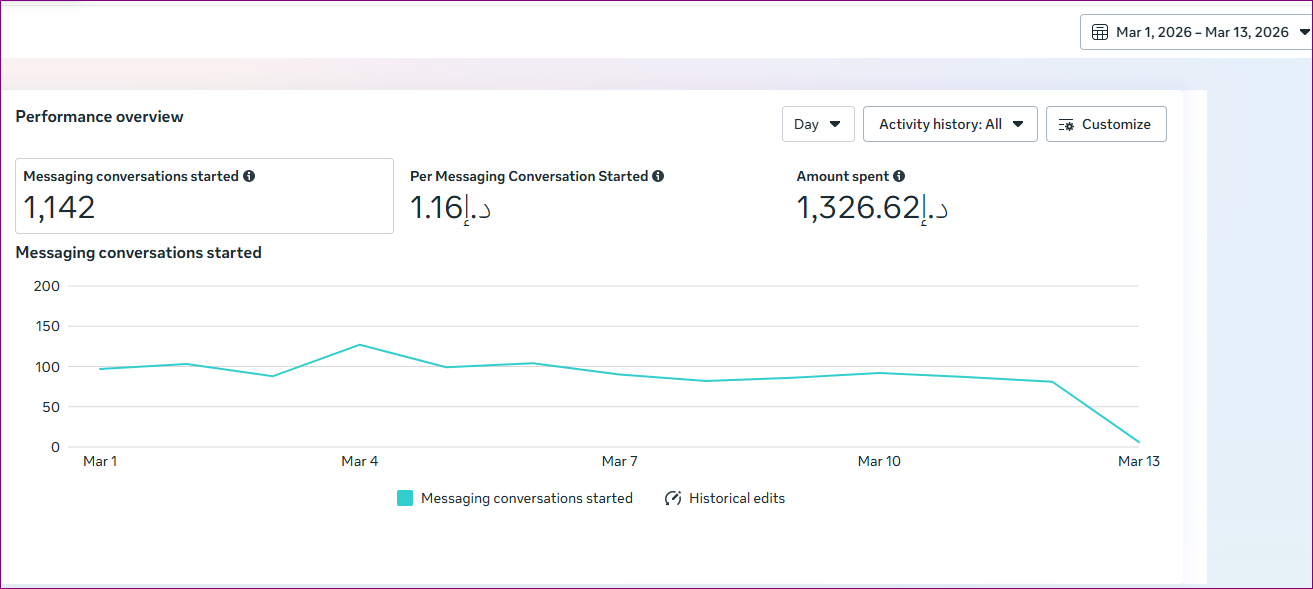Select the Per Messaging Conversation Started value
Image resolution: width=1313 pixels, height=589 pixels.
(x=450, y=207)
